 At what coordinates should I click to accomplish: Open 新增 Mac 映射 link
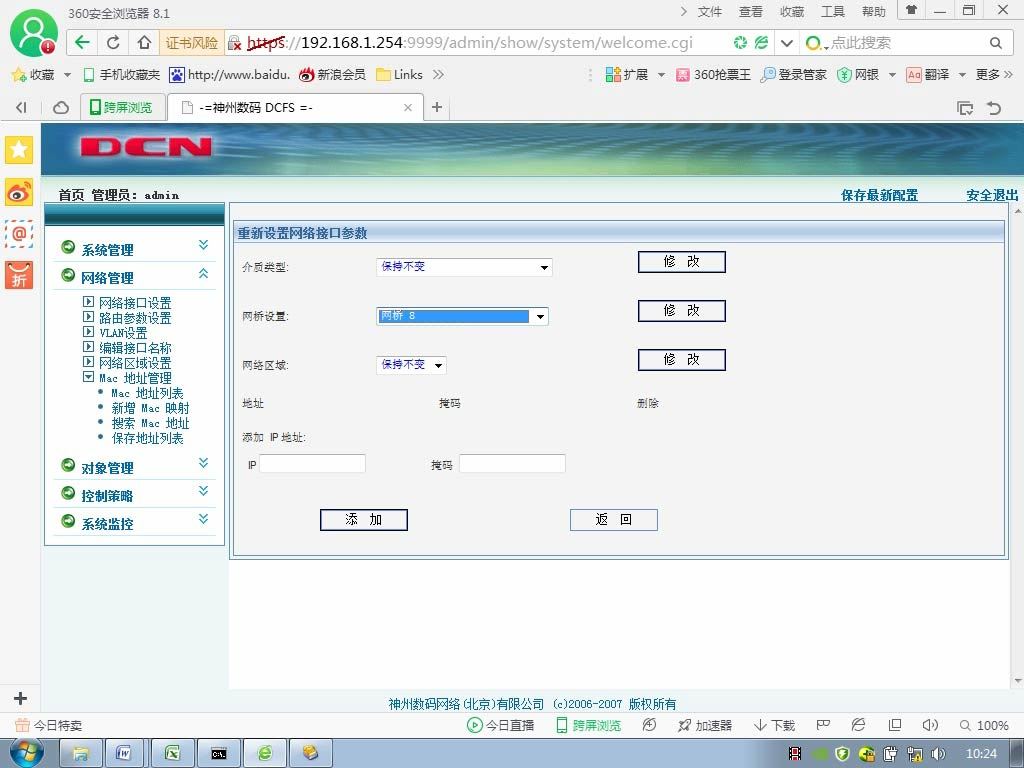[150, 408]
